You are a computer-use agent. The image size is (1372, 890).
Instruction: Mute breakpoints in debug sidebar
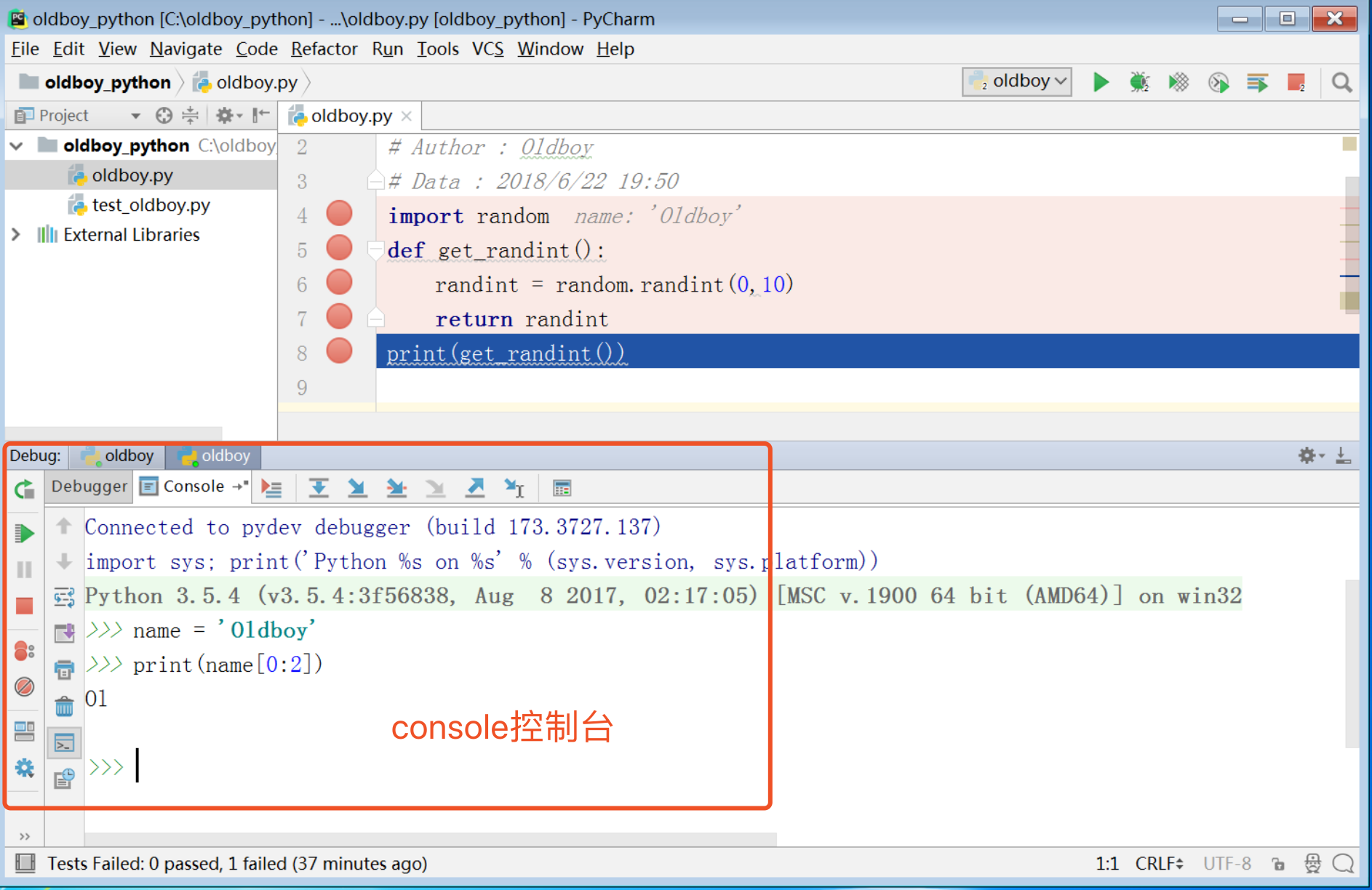coord(24,686)
